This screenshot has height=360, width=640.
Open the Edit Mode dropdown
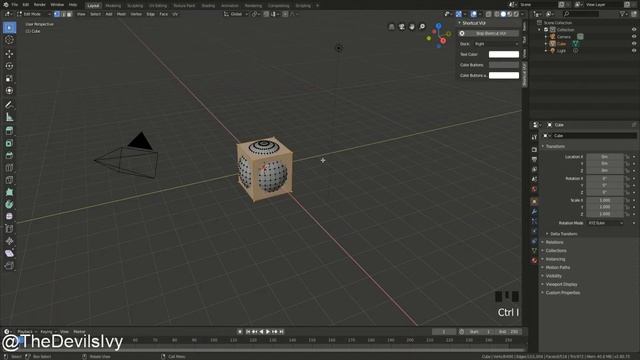pyautogui.click(x=33, y=14)
